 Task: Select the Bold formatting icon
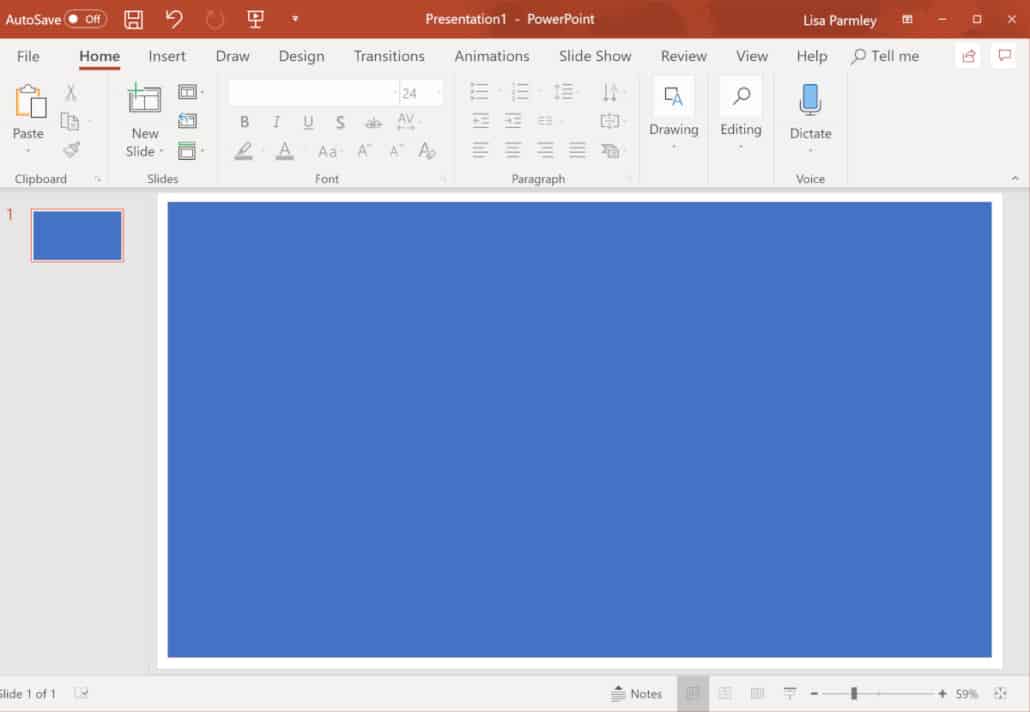click(244, 121)
